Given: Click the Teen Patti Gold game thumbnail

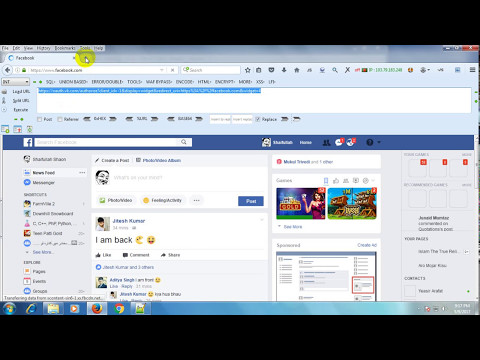Looking at the screenshot, I should (301, 204).
